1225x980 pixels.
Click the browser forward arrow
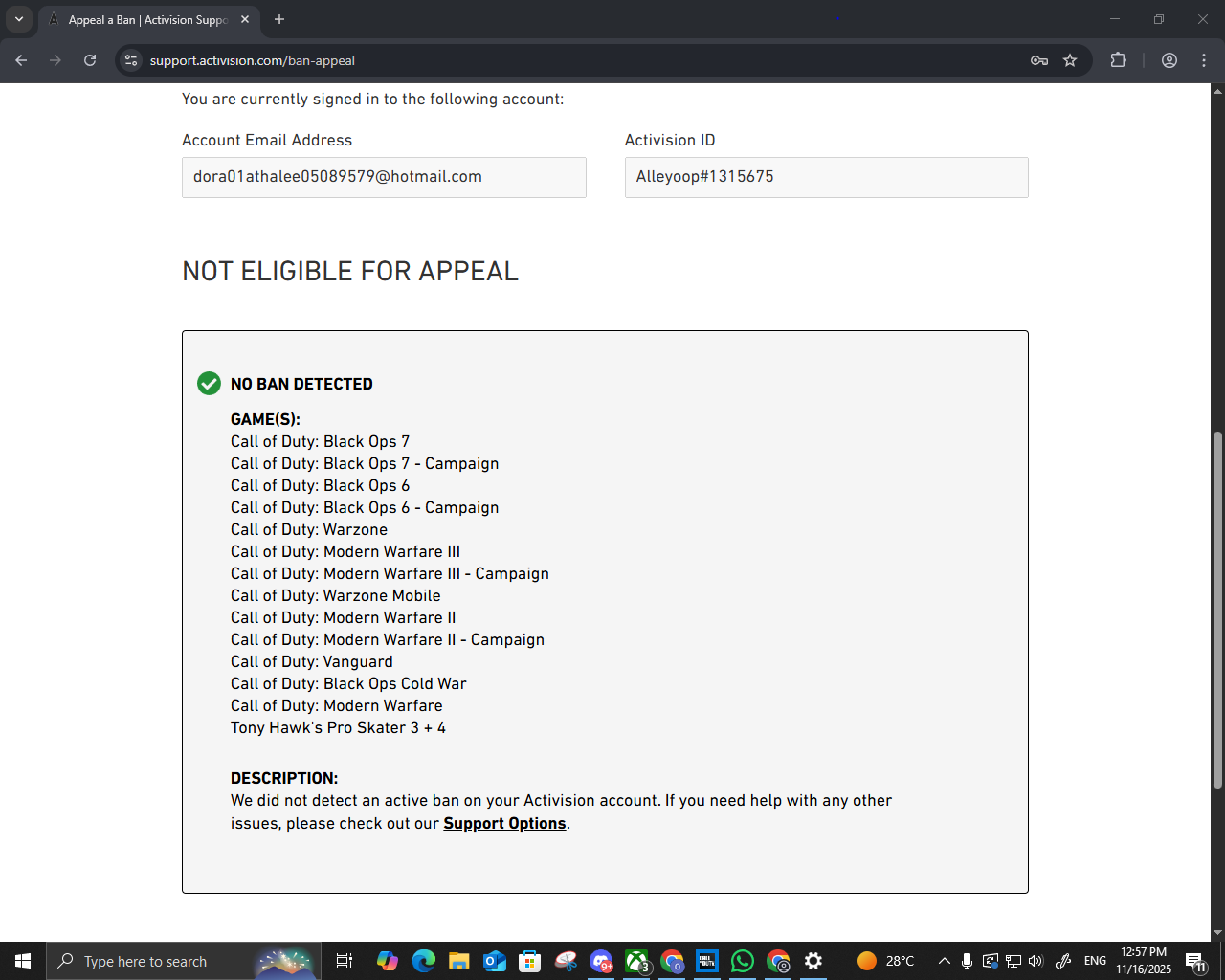pos(56,60)
